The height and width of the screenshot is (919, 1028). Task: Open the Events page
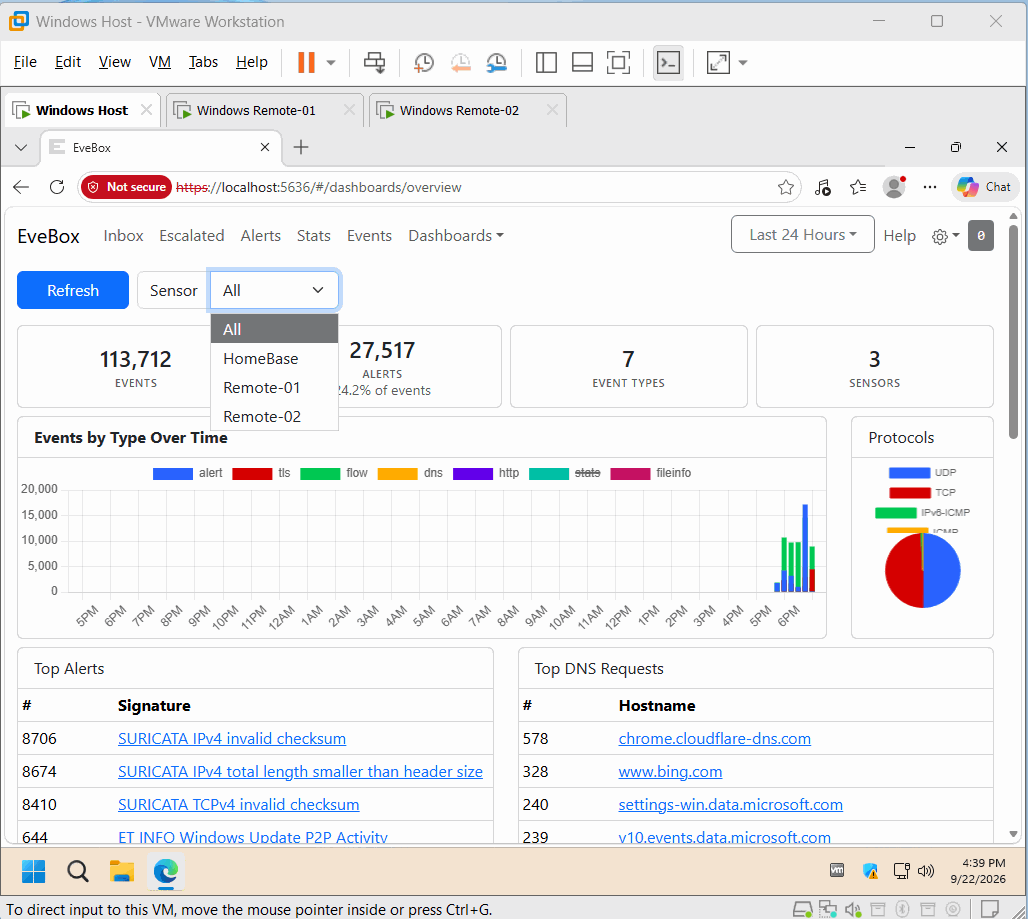click(x=369, y=235)
